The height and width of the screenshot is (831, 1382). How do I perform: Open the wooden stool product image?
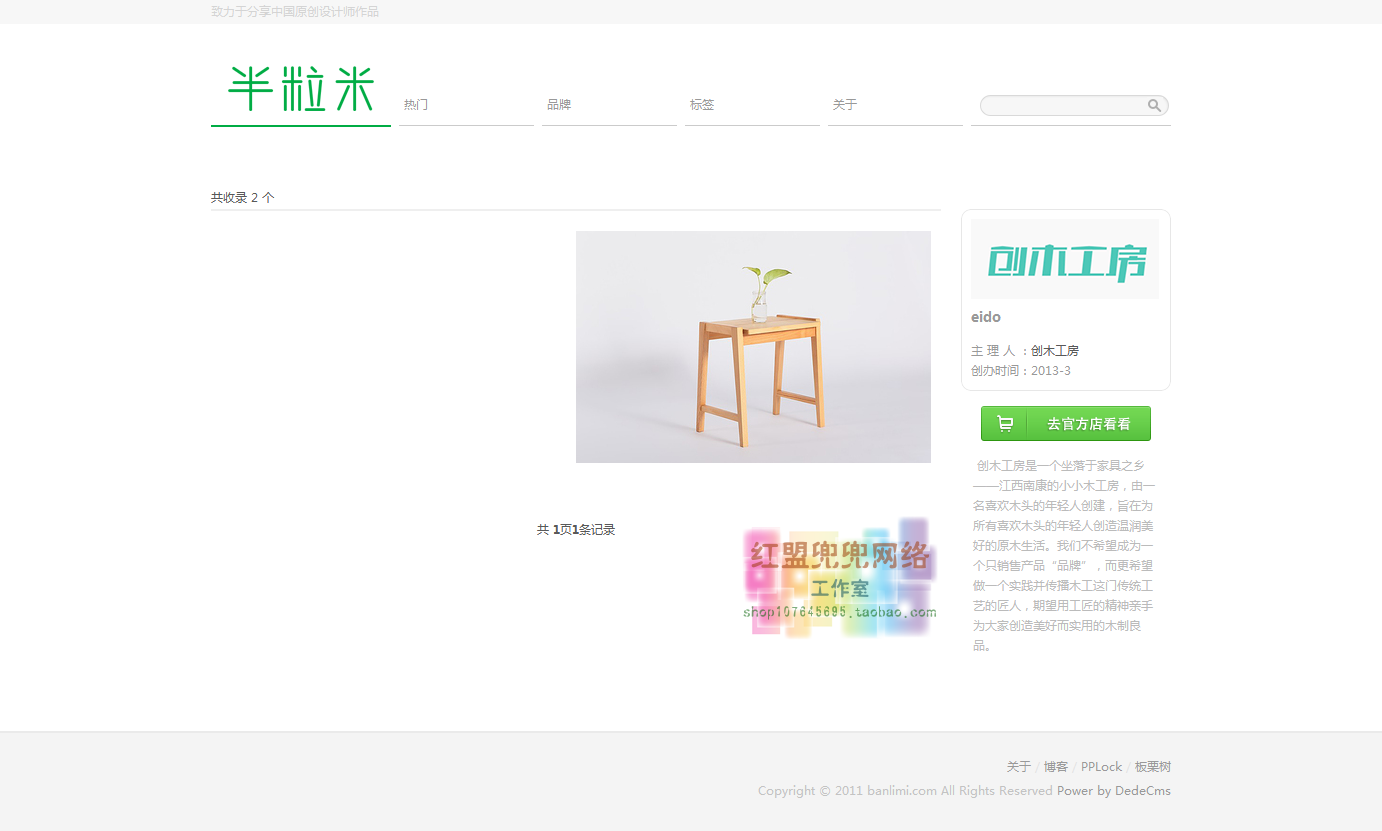point(753,347)
